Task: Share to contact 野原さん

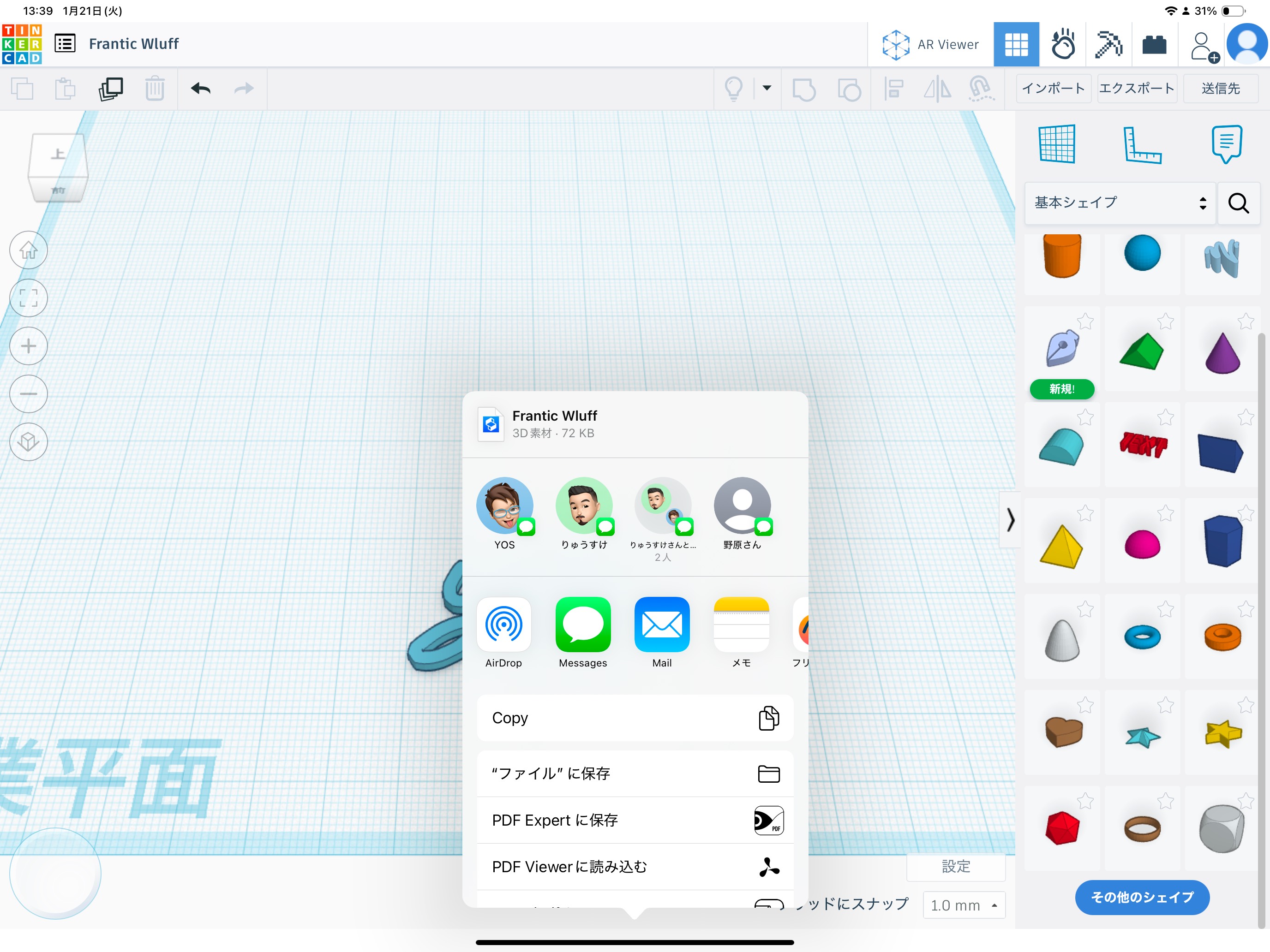Action: [x=743, y=513]
